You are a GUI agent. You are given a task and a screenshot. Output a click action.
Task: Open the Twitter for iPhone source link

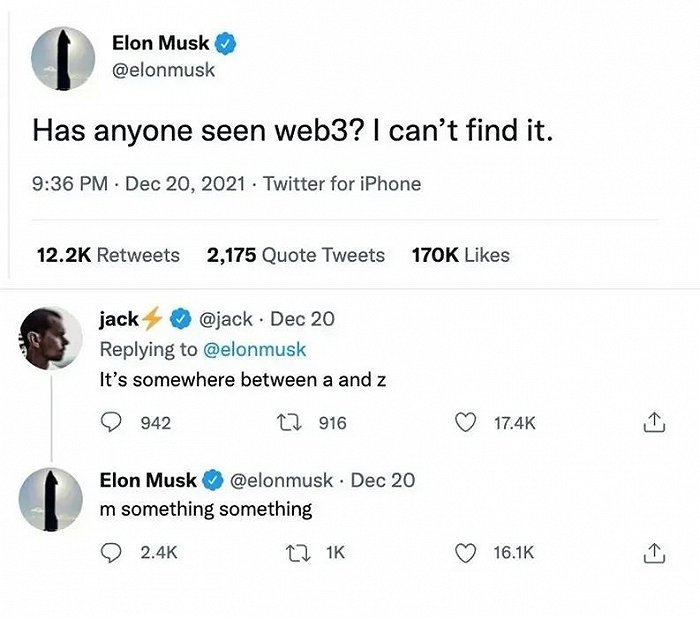tap(341, 183)
